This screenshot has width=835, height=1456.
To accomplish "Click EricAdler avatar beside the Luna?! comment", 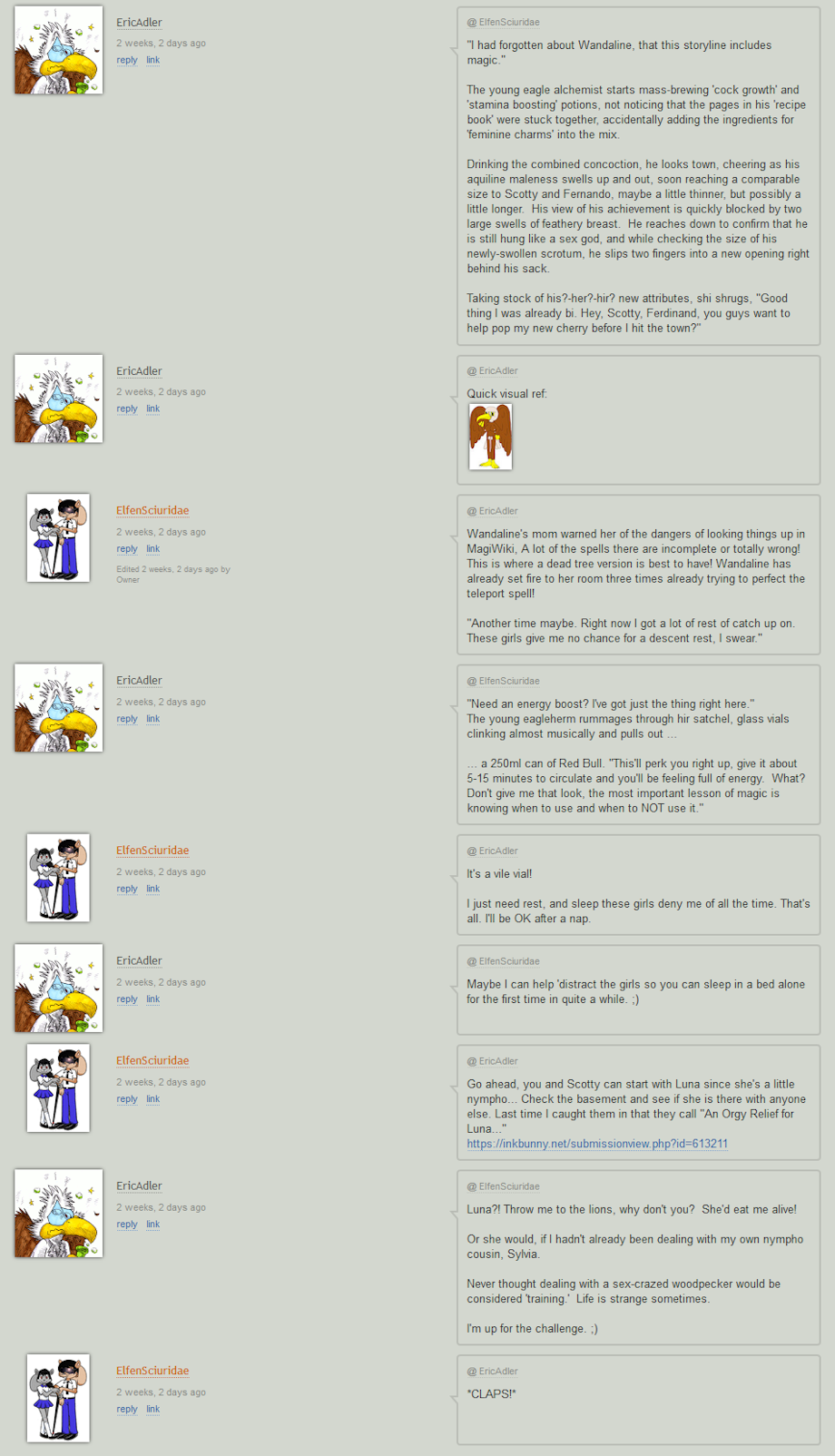I will point(58,1213).
